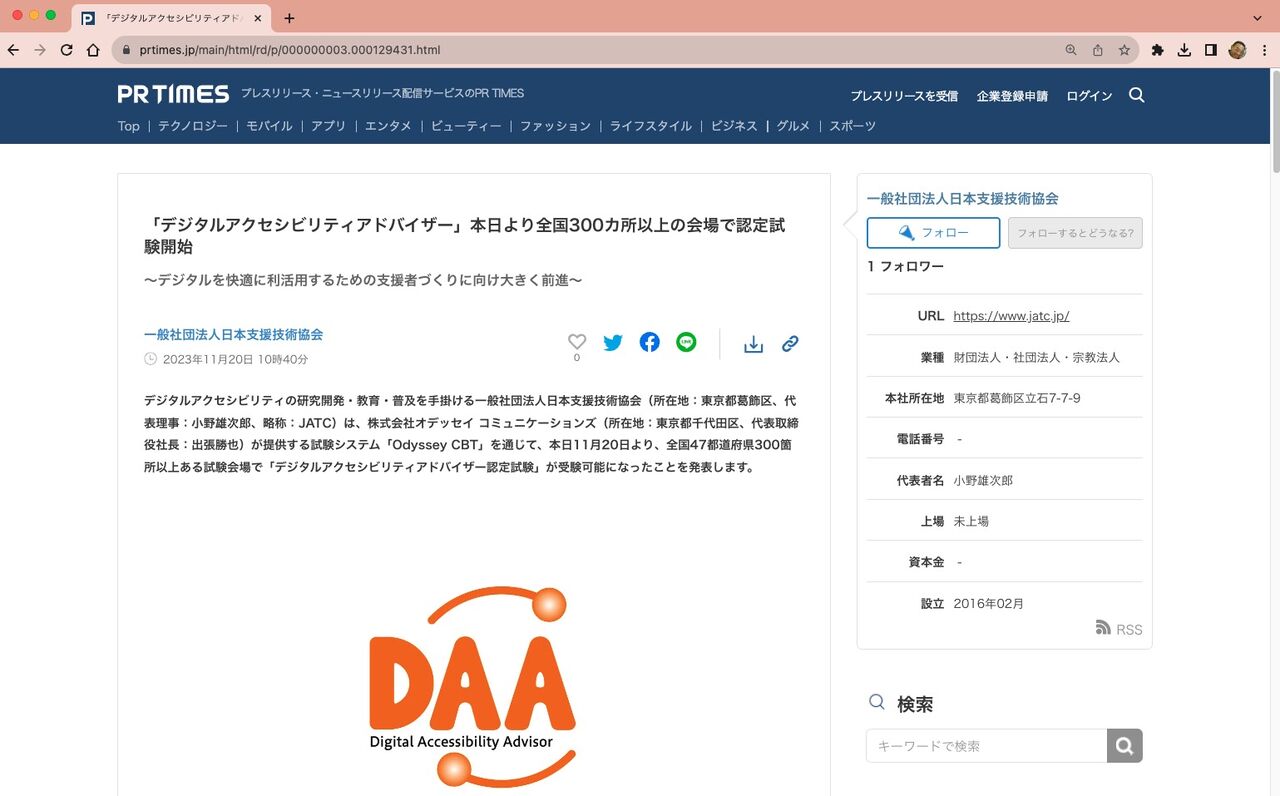Open site search magnifier in header
Image resolution: width=1280 pixels, height=796 pixels.
pos(1136,95)
